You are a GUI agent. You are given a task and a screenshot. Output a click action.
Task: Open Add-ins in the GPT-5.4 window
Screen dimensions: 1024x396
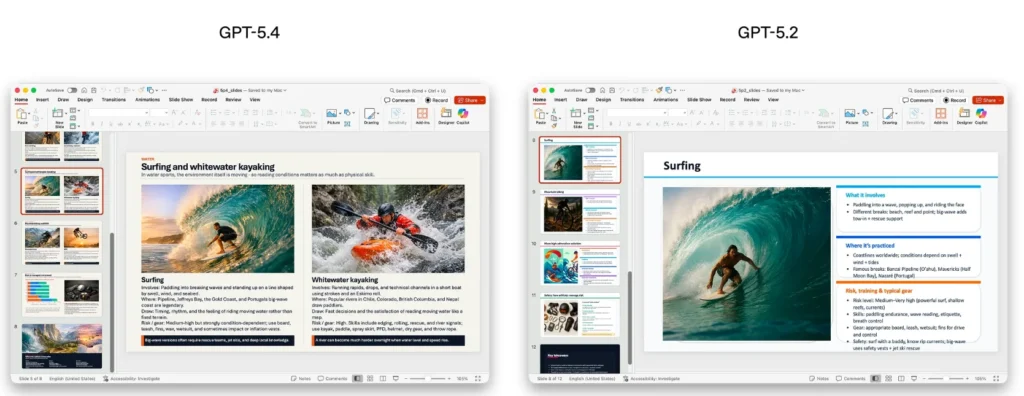pyautogui.click(x=423, y=116)
